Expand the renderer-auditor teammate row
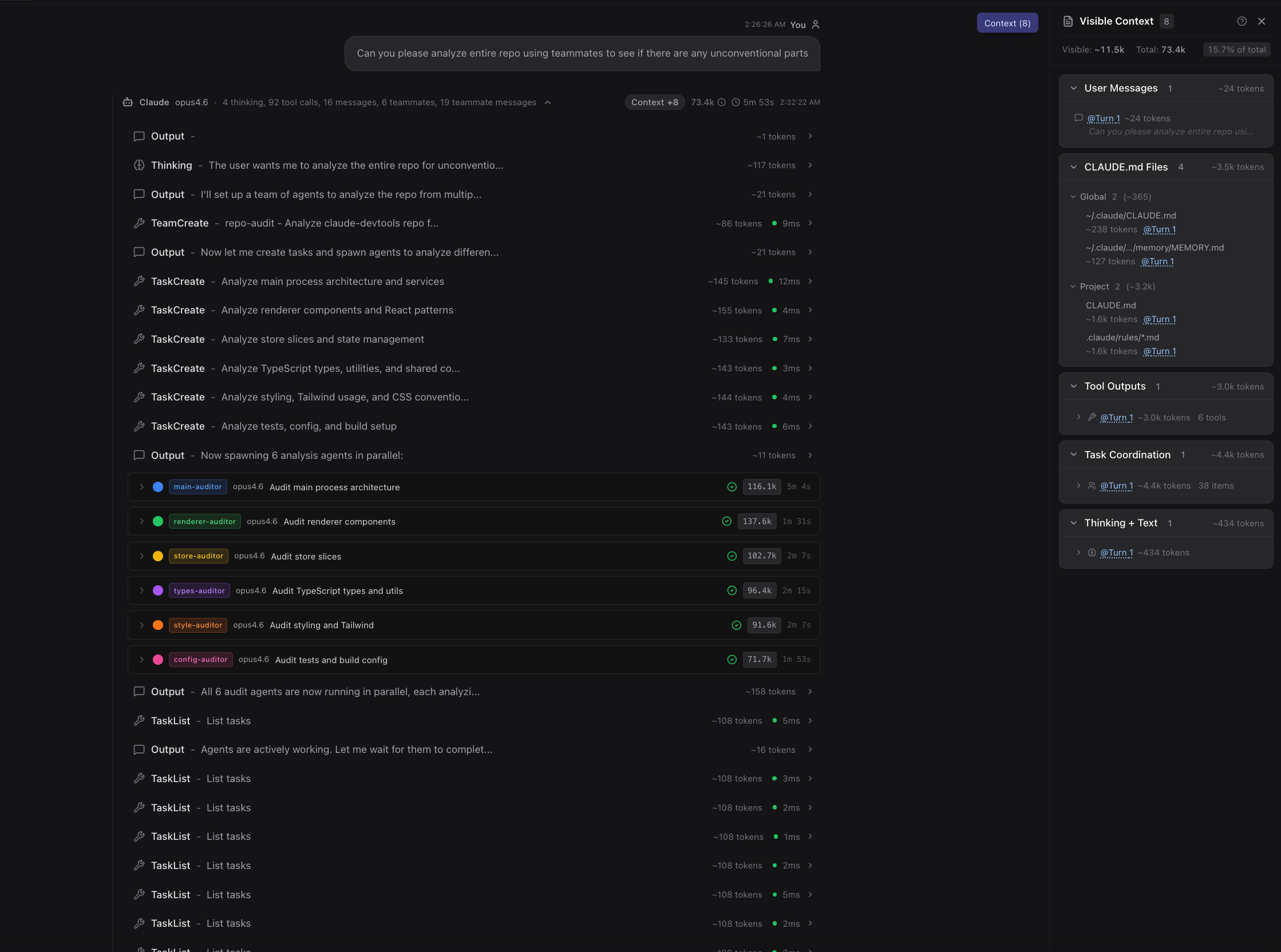 141,522
